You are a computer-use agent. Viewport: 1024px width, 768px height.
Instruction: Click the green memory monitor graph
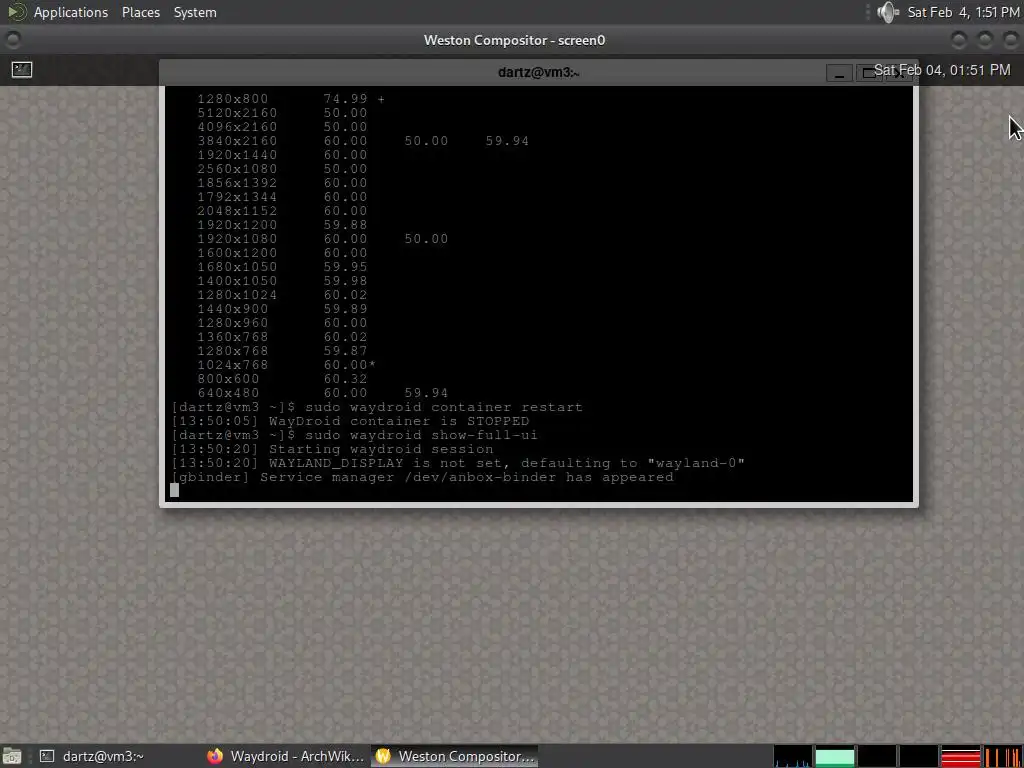(x=835, y=756)
